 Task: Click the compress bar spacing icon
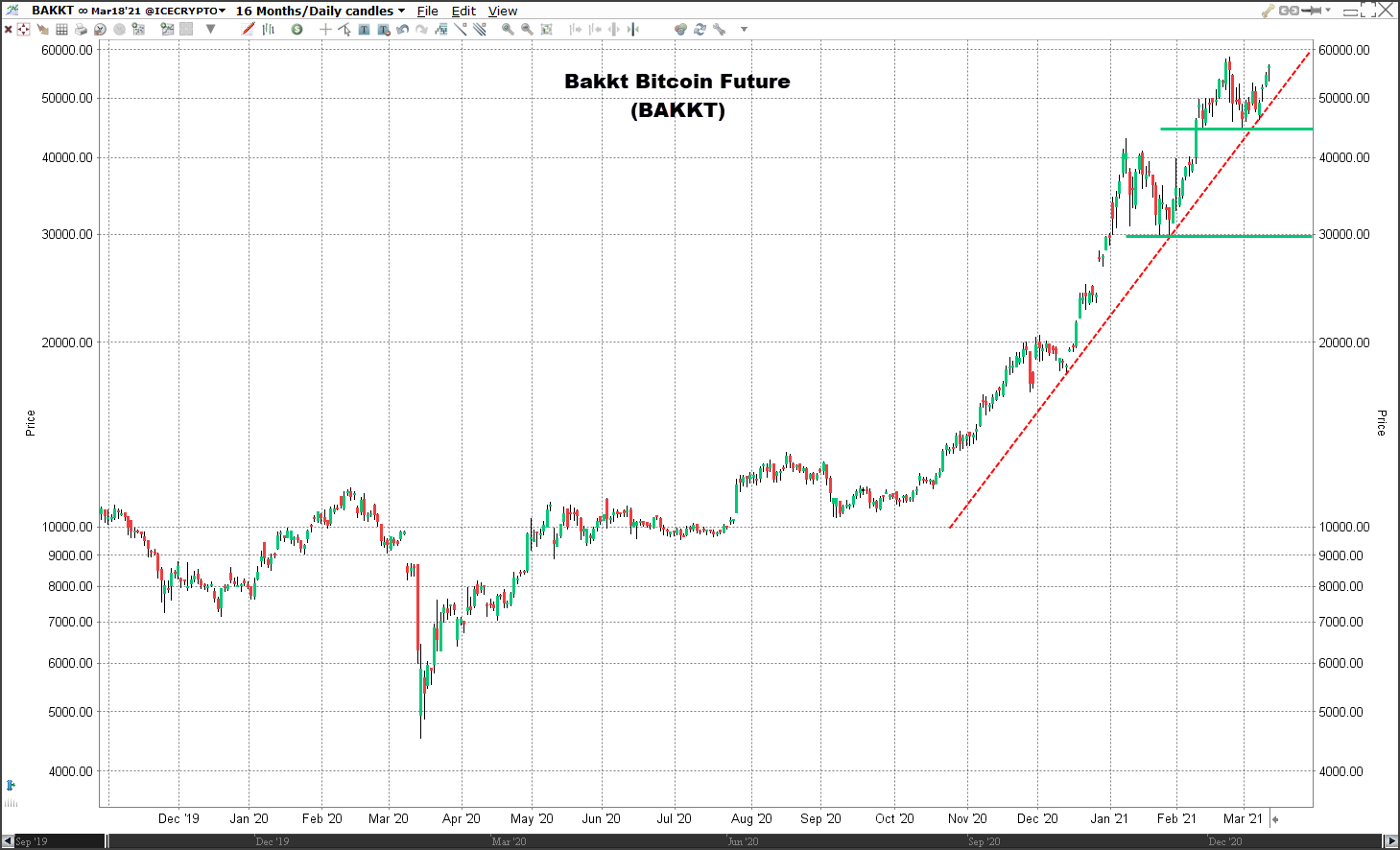coord(595,29)
